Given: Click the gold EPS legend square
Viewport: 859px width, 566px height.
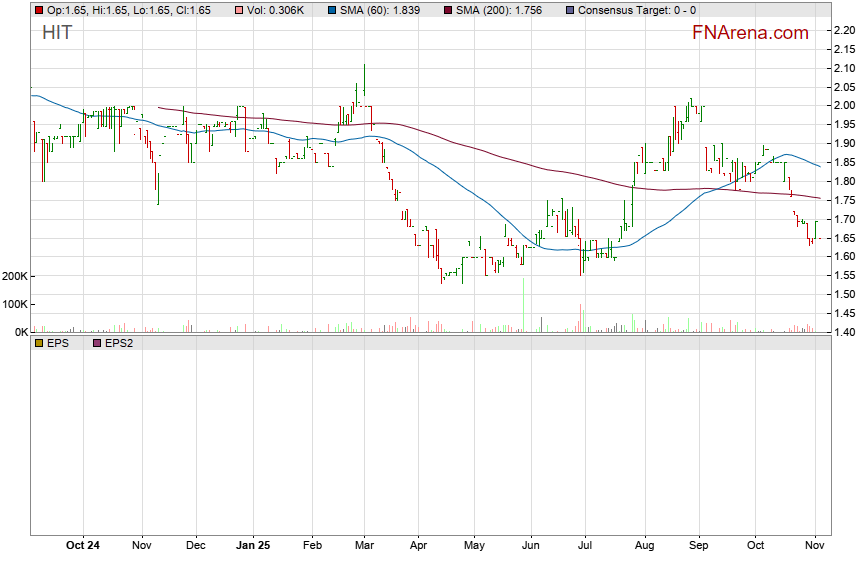Looking at the screenshot, I should 39,342.
